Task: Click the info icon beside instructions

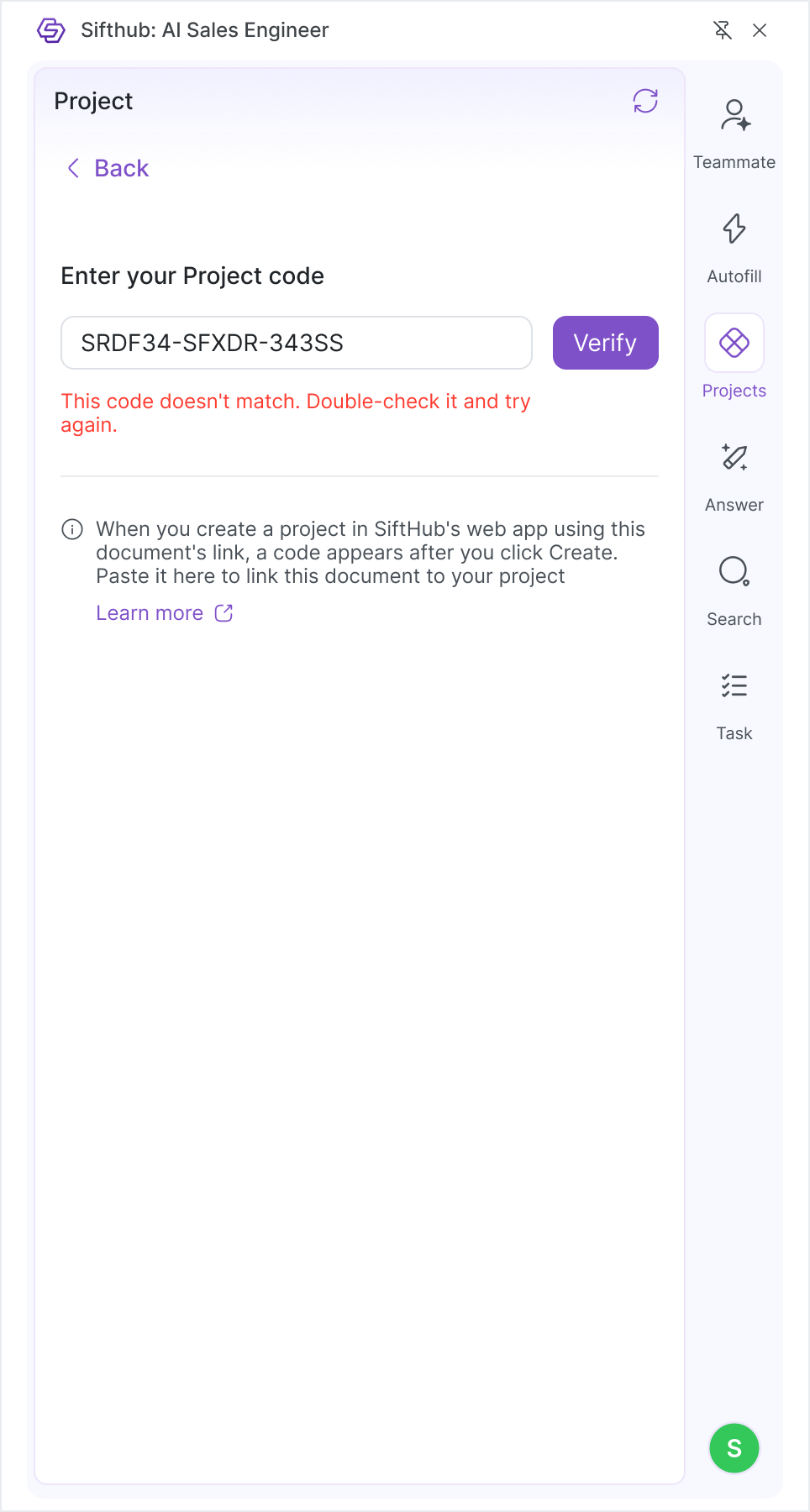Action: [x=72, y=529]
